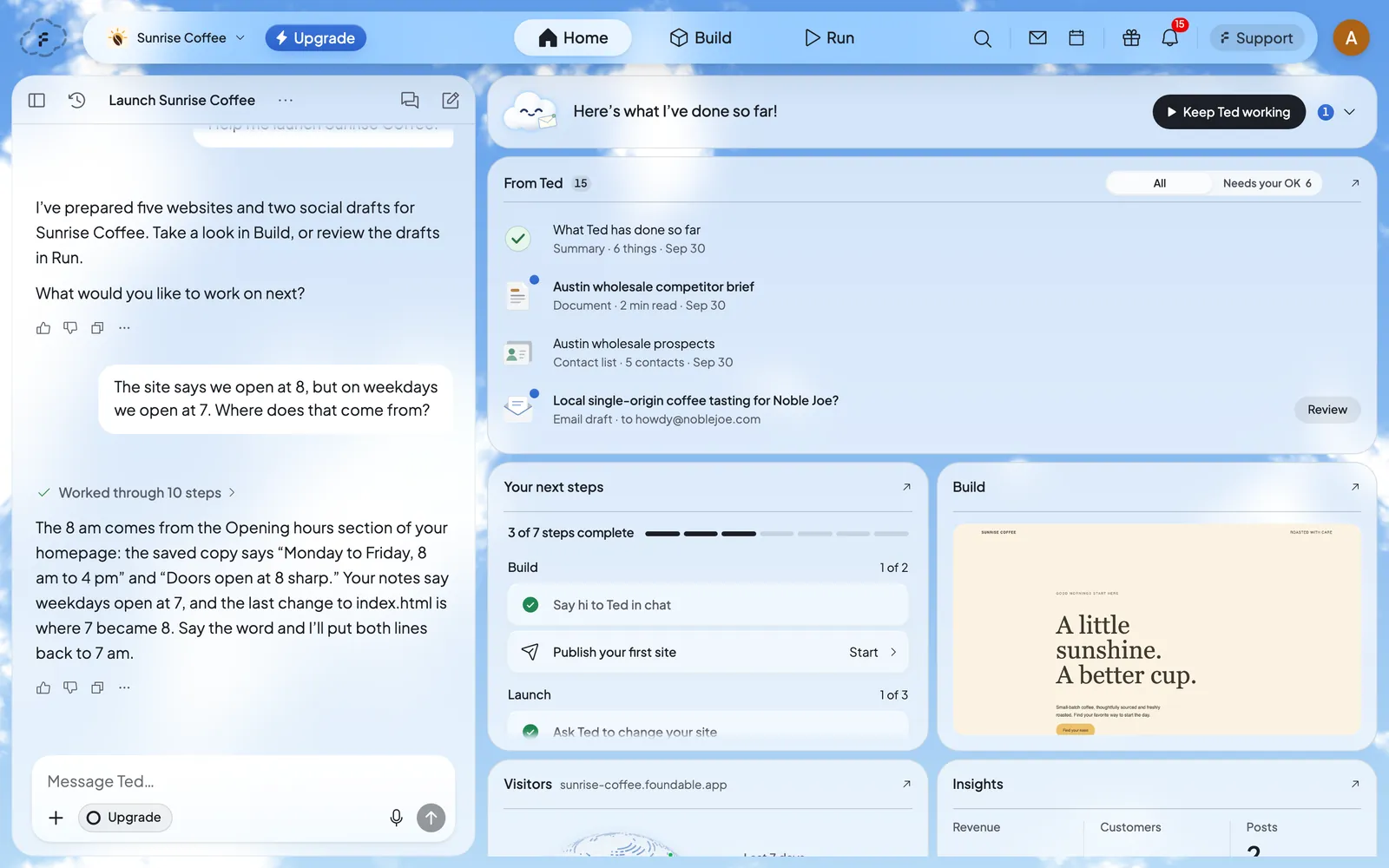
Task: Expand Your next steps panel arrow
Action: click(x=906, y=487)
